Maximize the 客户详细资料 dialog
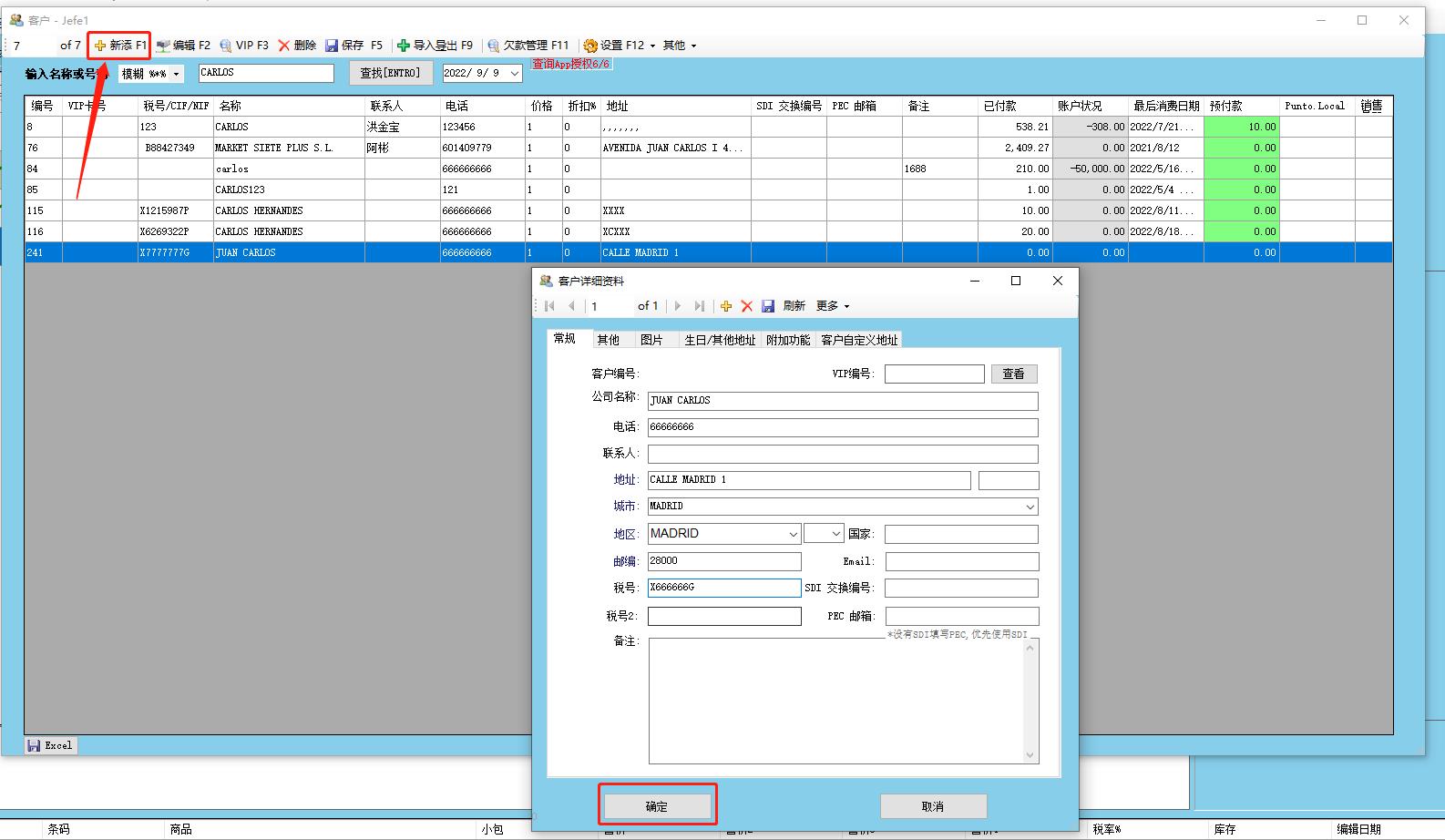Screen dimensions: 1445x840 pos(1016,281)
